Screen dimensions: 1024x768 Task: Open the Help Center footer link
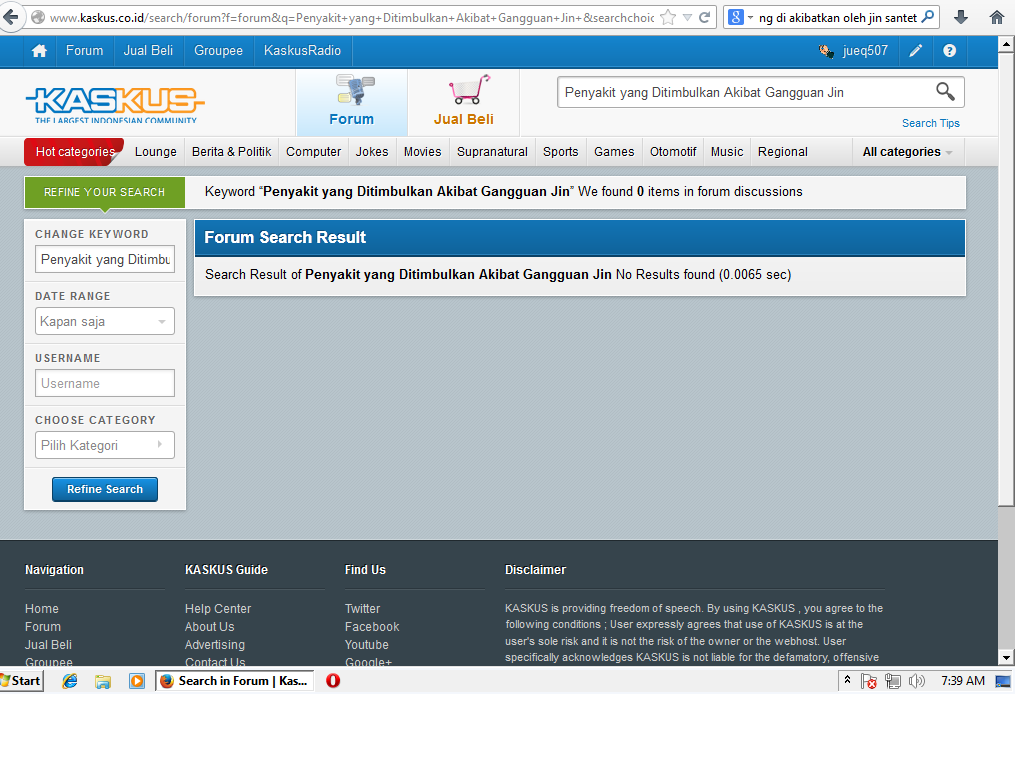pyautogui.click(x=217, y=609)
